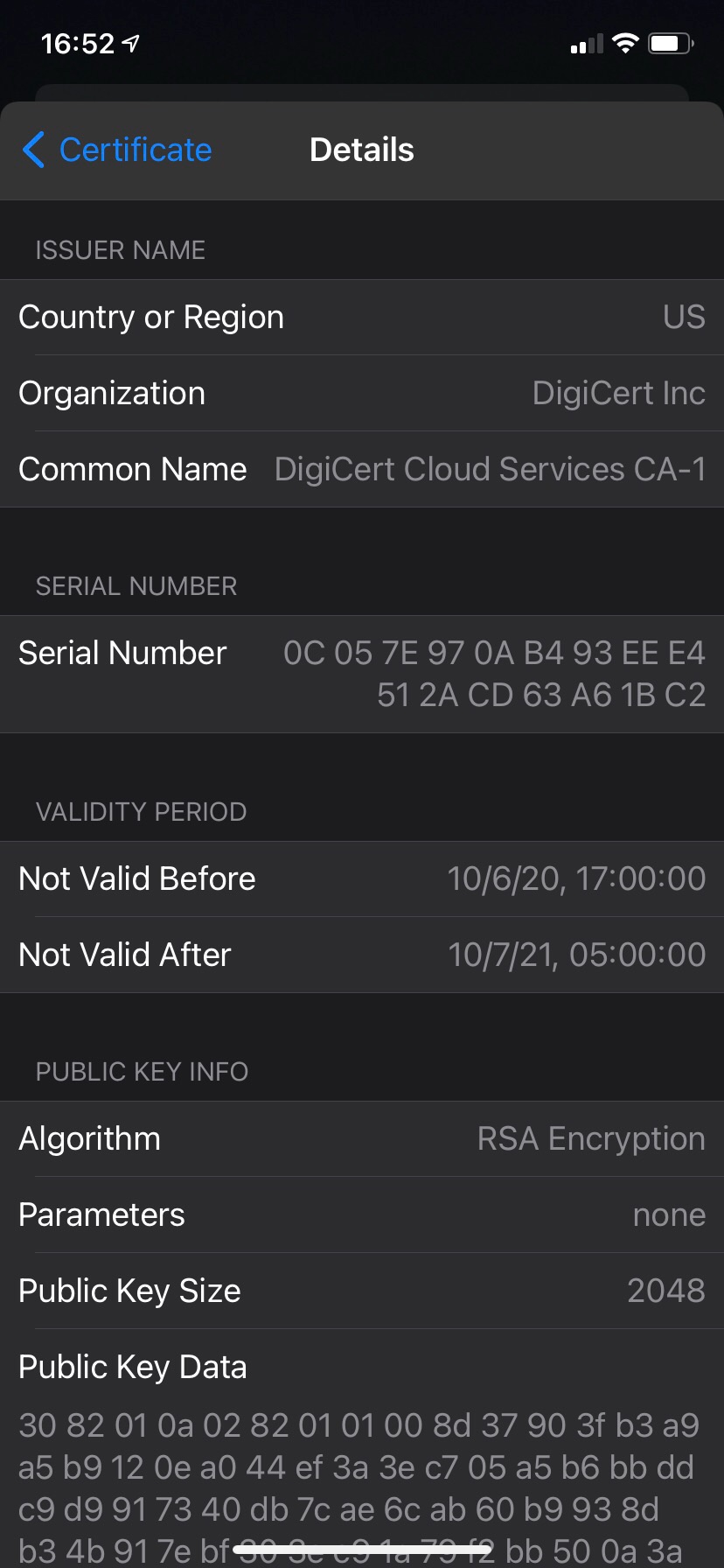Tap DigiCert Cloud Services CA-1 common name
The width and height of the screenshot is (724, 1568).
tap(490, 469)
